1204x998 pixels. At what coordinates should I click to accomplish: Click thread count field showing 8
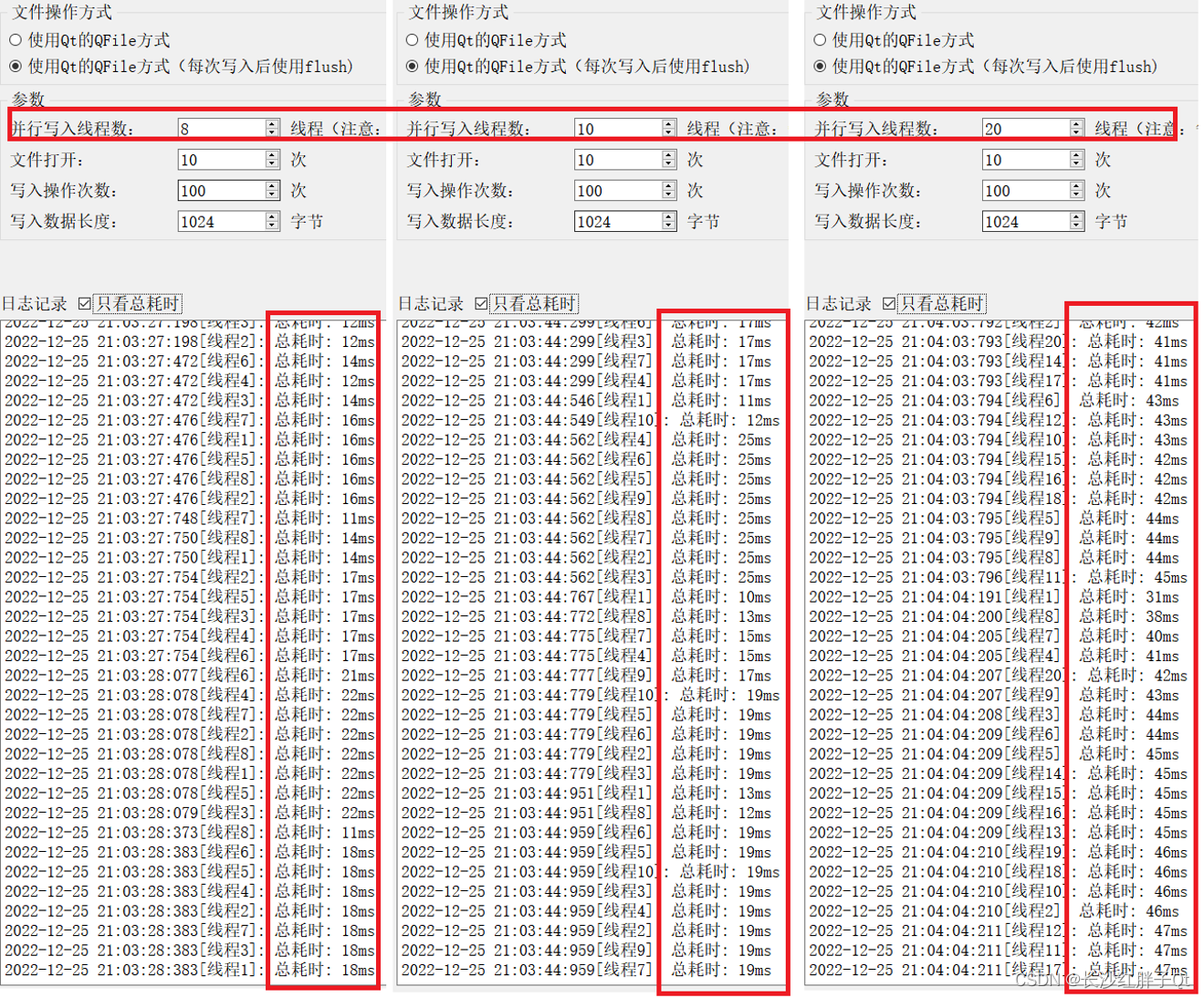tap(222, 129)
